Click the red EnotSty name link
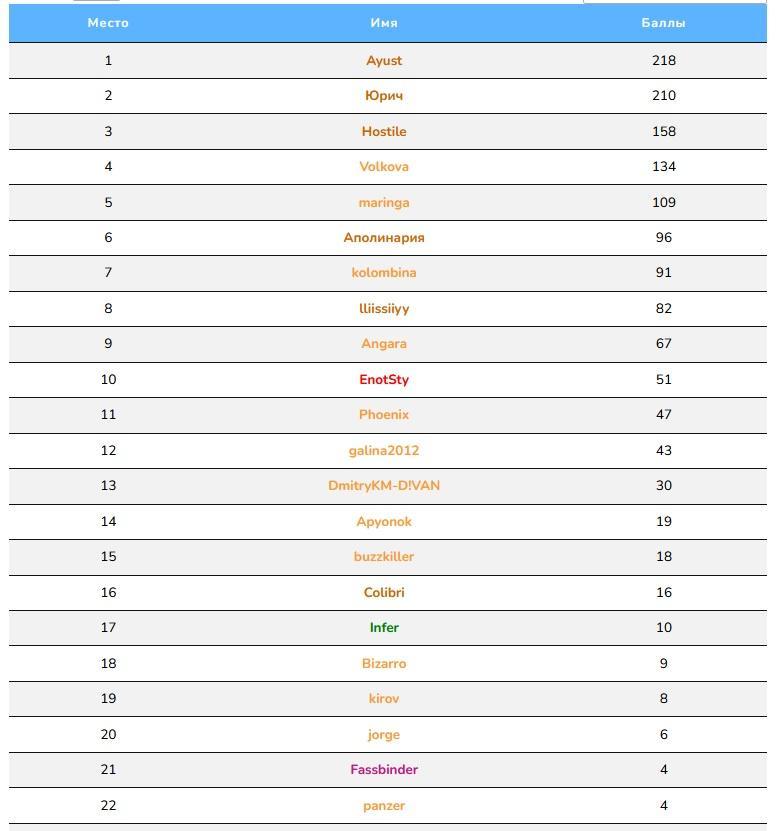This screenshot has height=831, width=779. pos(384,380)
